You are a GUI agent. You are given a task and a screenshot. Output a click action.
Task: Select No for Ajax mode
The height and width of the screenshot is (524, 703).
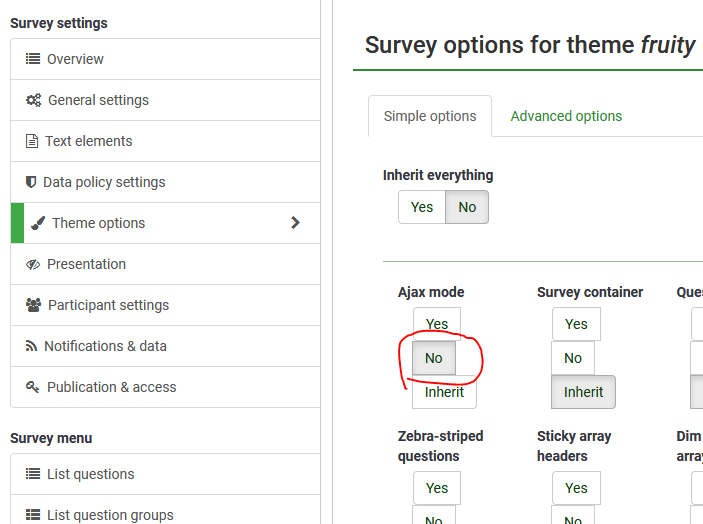coord(433,358)
